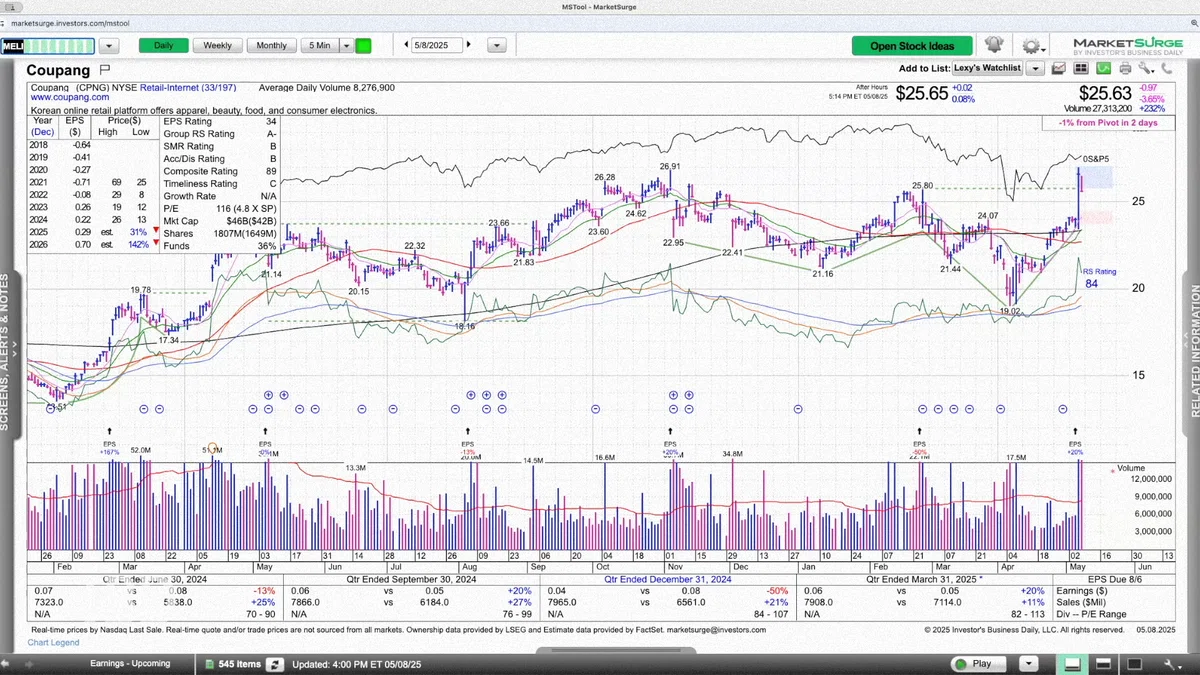Screen dimensions: 1200x675
Task: Switch to Weekly chart period
Action: [218, 45]
